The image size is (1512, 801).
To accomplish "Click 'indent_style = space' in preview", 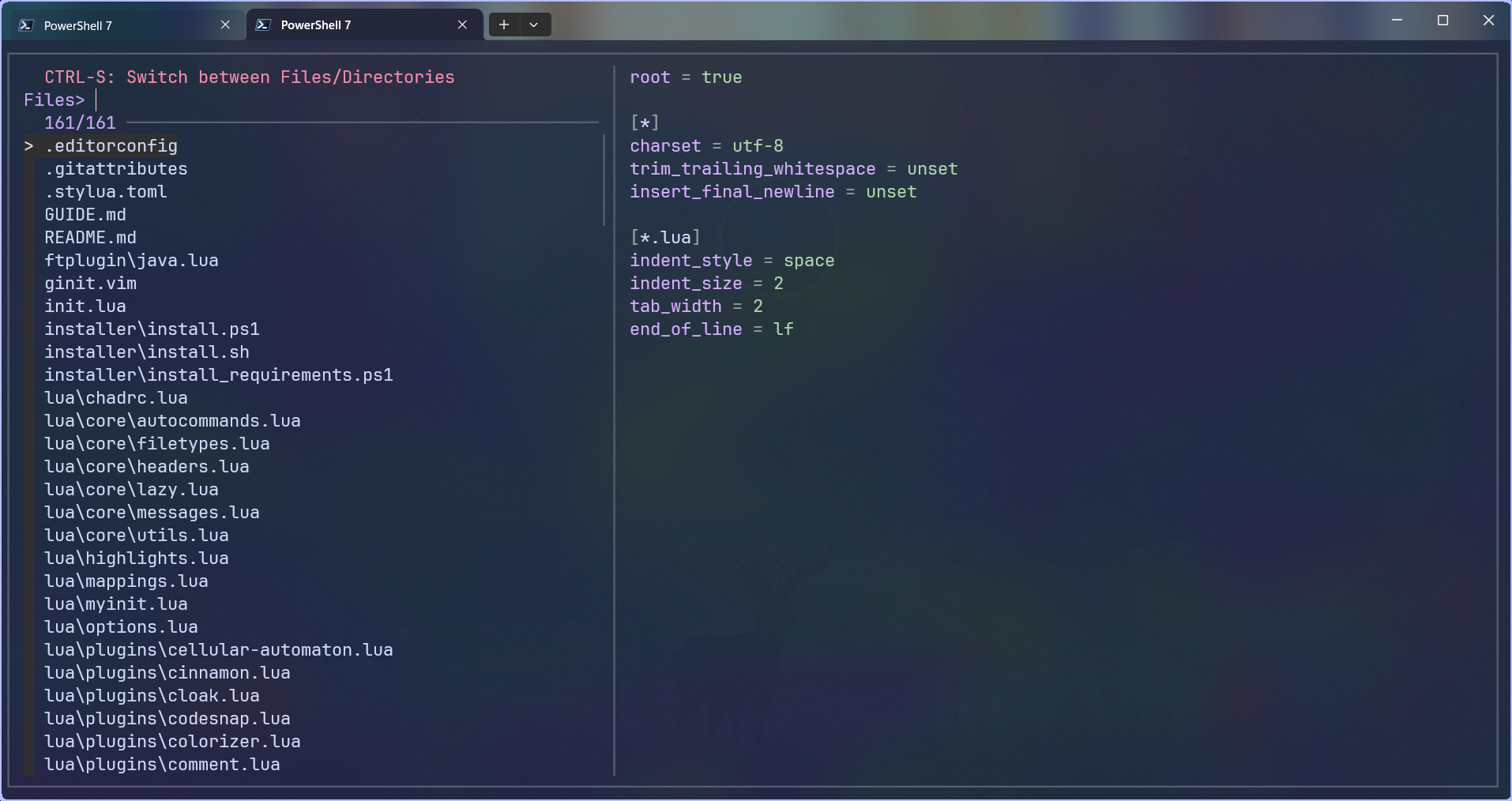I will (x=732, y=261).
